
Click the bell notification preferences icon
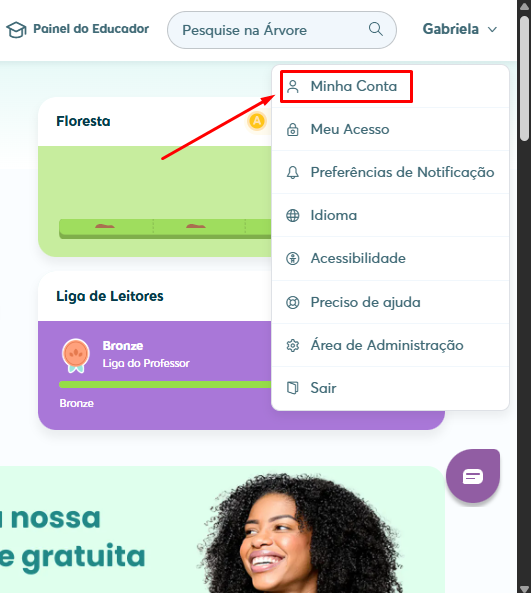coord(292,172)
